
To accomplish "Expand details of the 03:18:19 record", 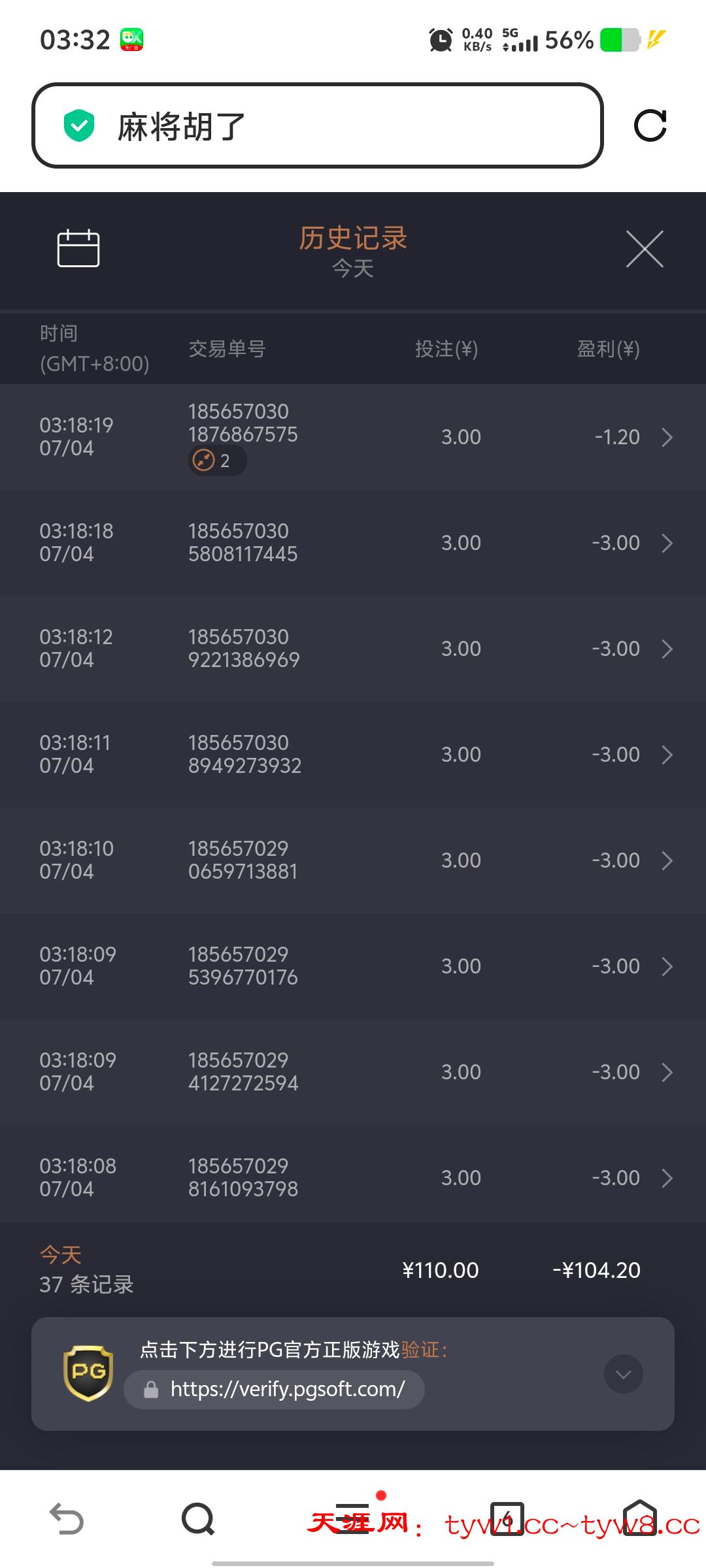I will 667,437.
